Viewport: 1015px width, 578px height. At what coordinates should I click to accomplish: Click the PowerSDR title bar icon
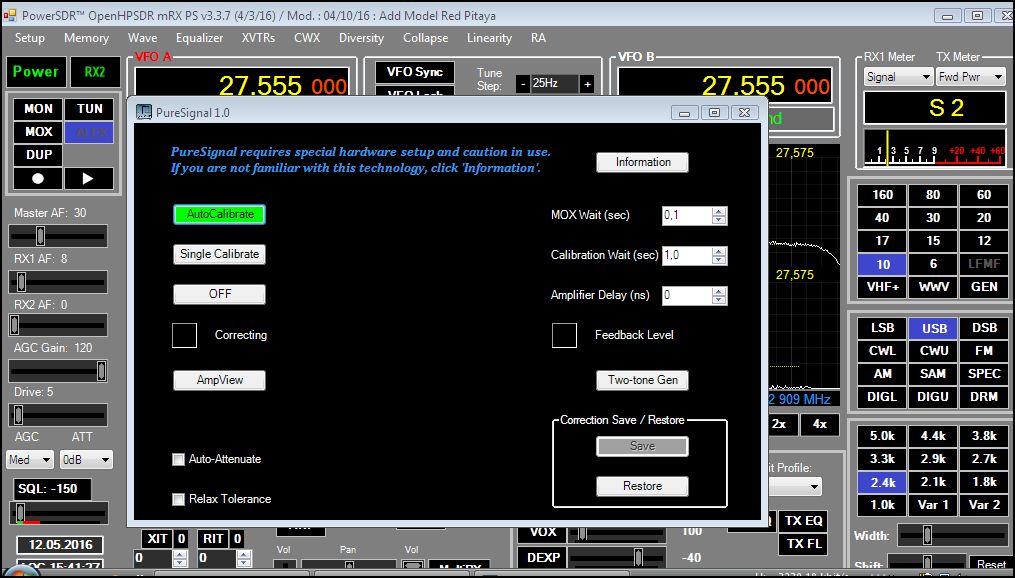coord(9,16)
